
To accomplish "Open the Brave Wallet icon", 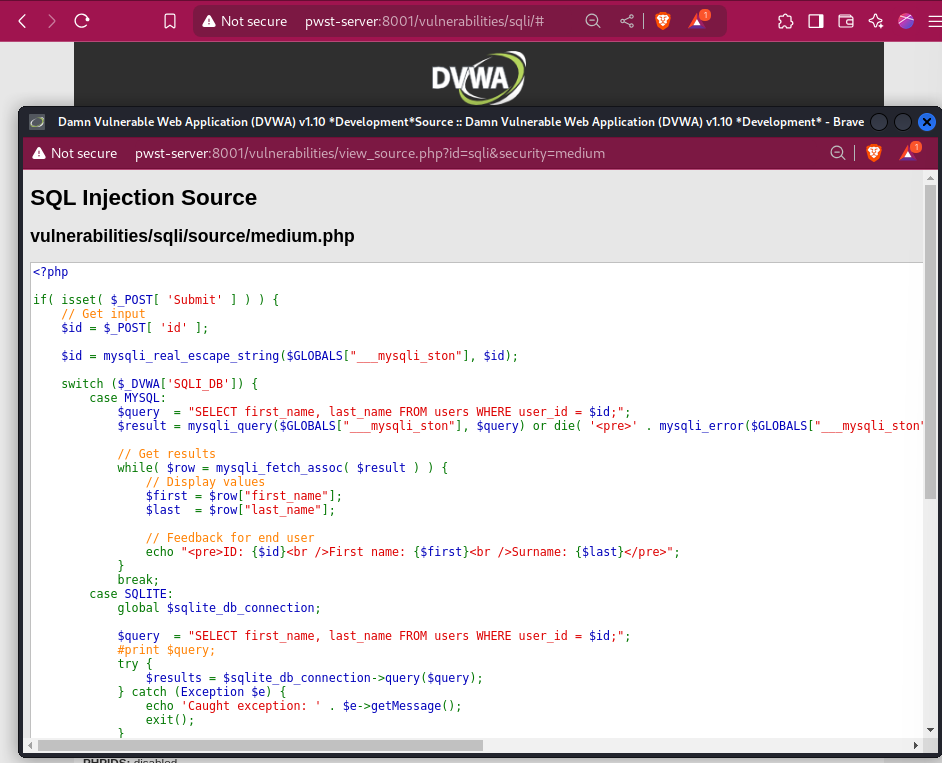I will pyautogui.click(x=846, y=21).
